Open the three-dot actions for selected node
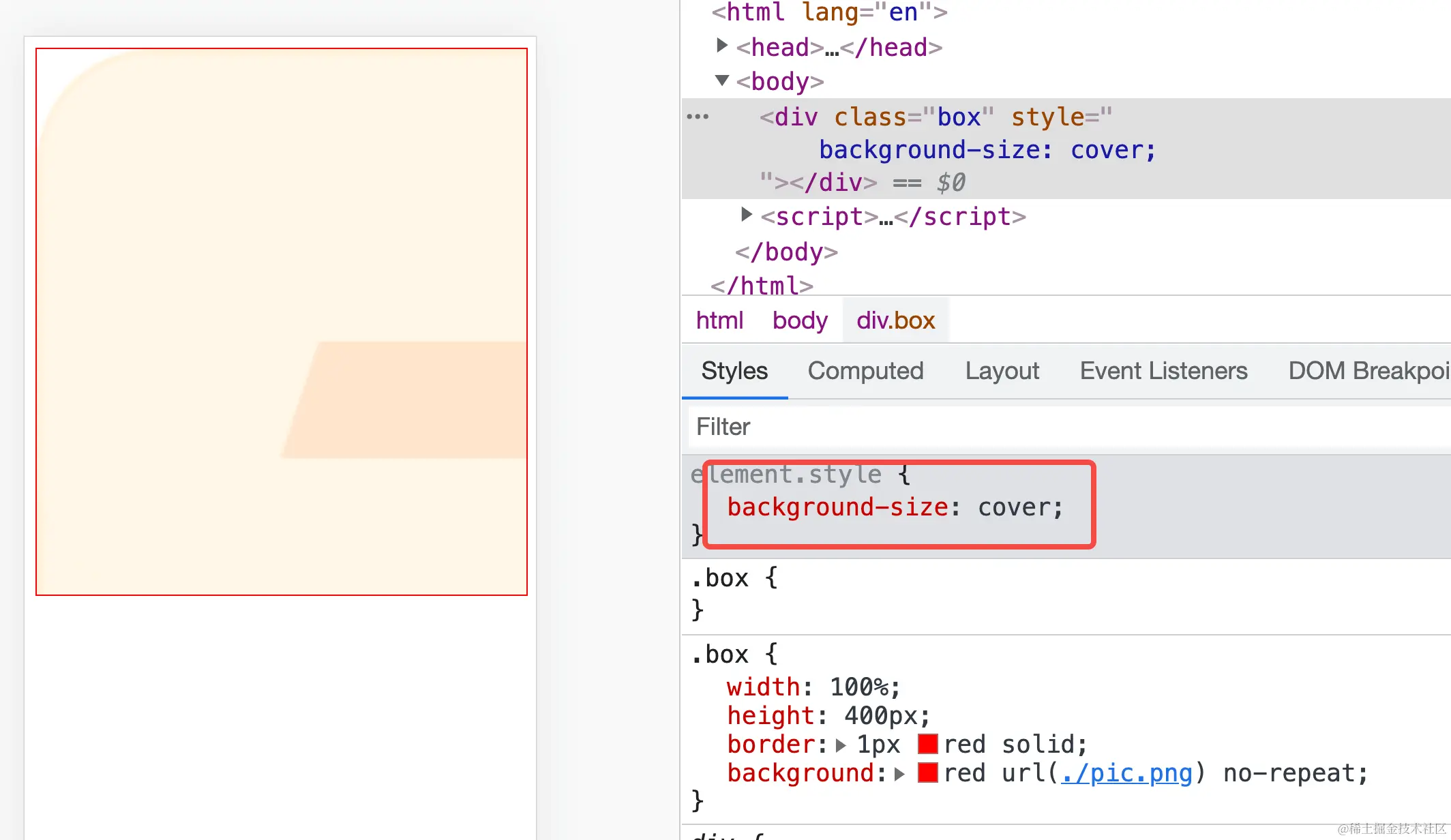 click(698, 117)
